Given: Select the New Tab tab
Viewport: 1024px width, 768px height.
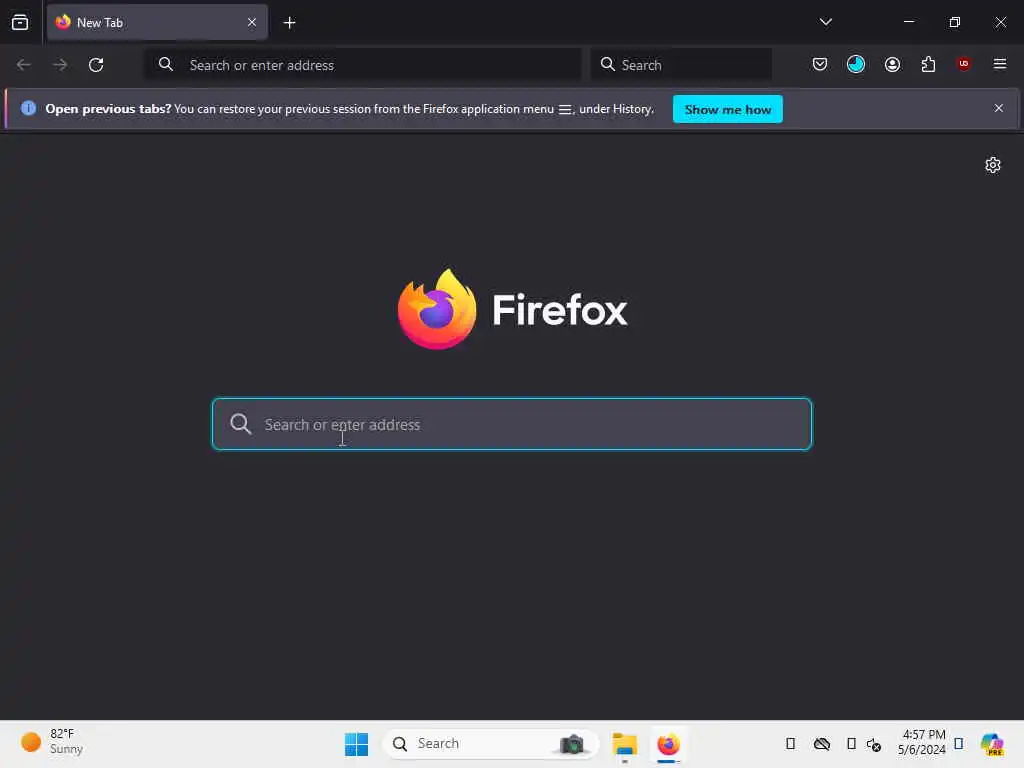Looking at the screenshot, I should pos(157,22).
